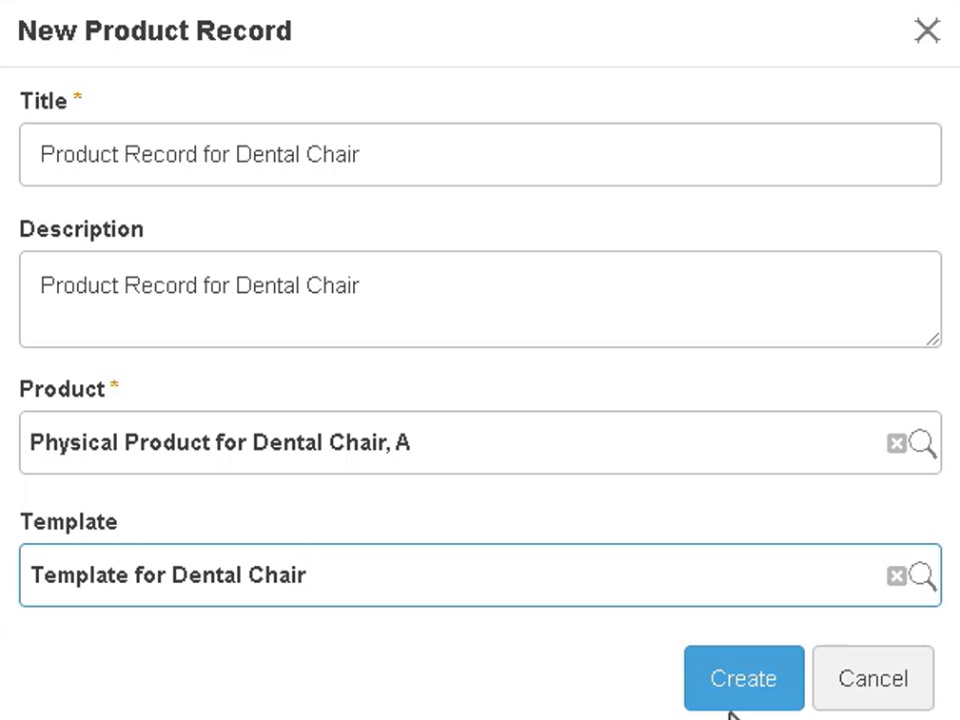Click the New Product Record heading
This screenshot has width=960, height=720.
(155, 31)
